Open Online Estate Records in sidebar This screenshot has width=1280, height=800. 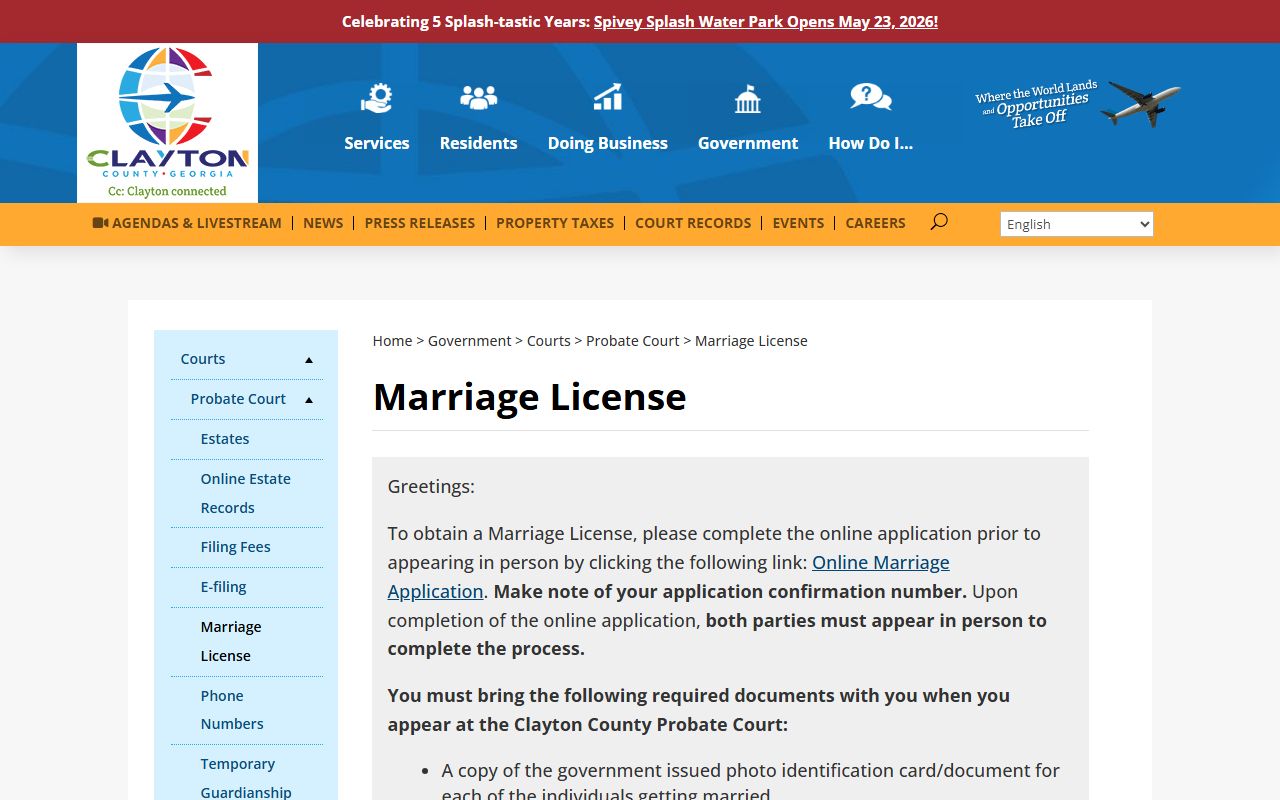pos(246,493)
